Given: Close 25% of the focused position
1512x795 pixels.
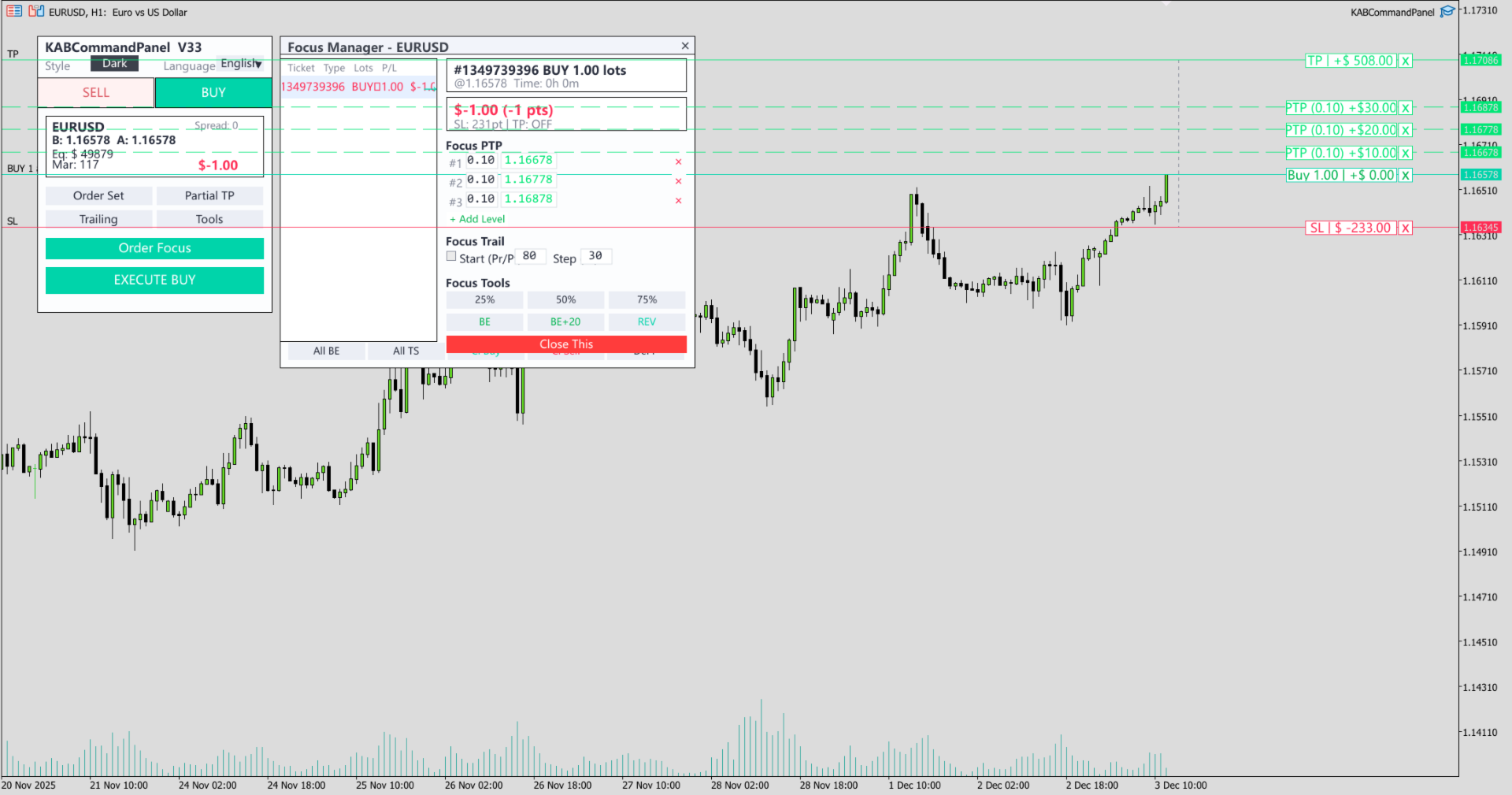Looking at the screenshot, I should (x=484, y=300).
